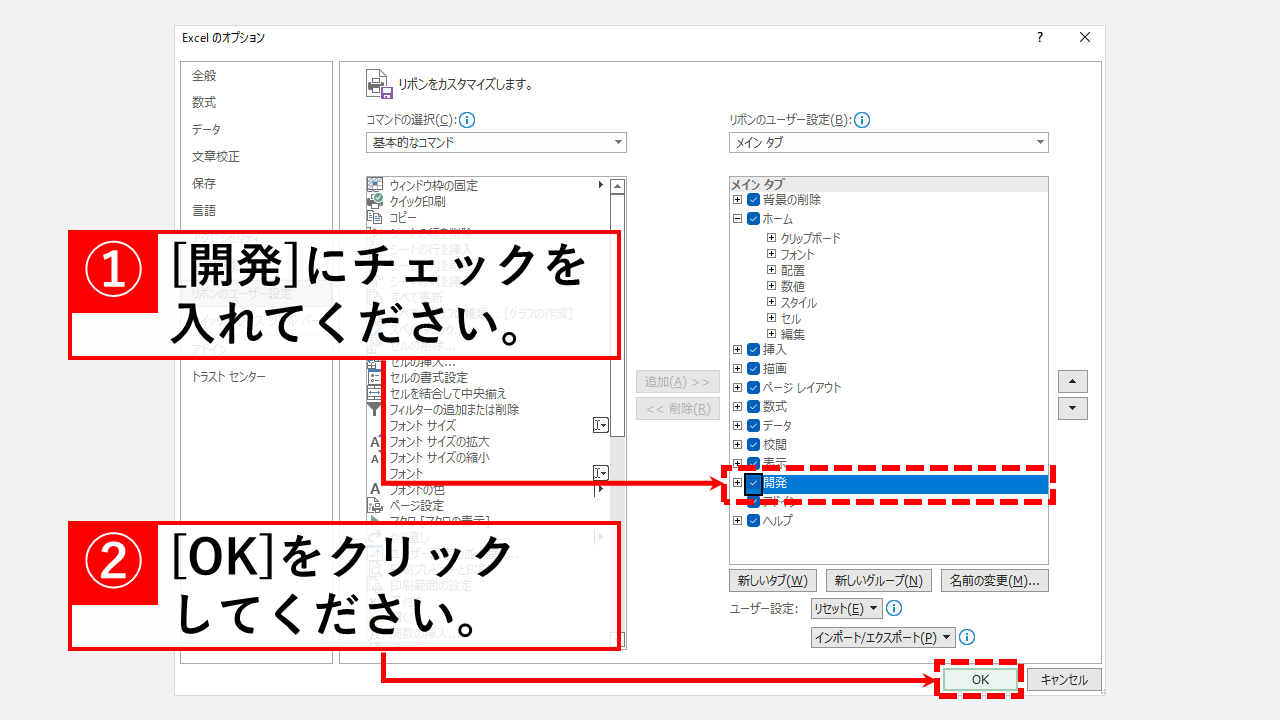Click the combo box indicator on フォント サイズ row

[x=600, y=425]
